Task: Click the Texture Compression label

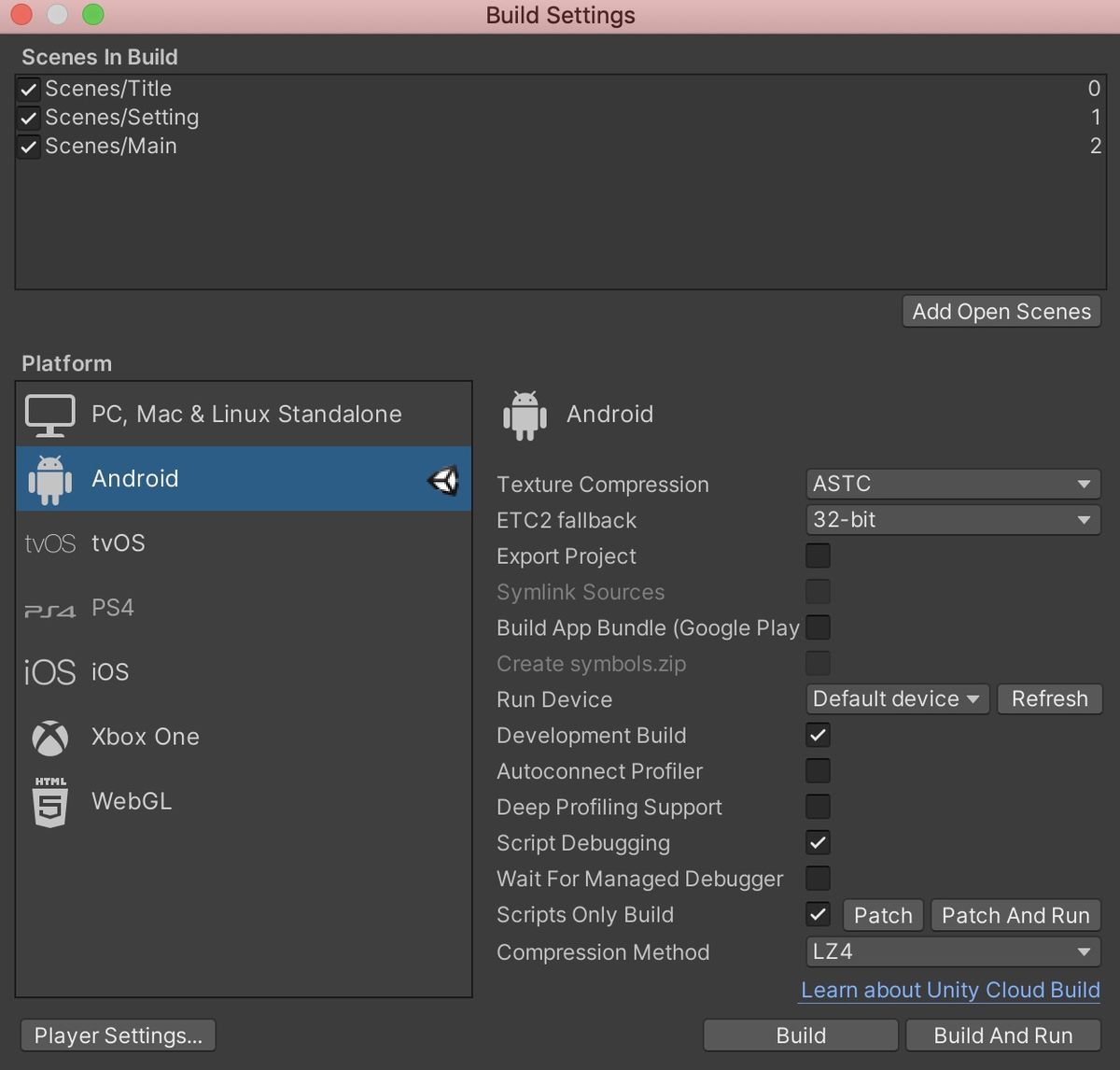Action: (603, 485)
